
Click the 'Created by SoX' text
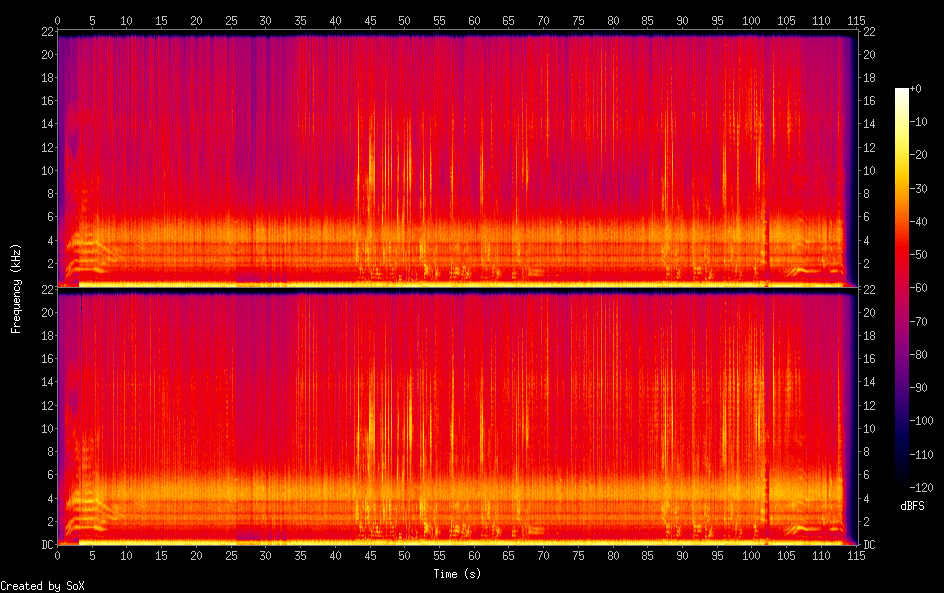pyautogui.click(x=41, y=585)
